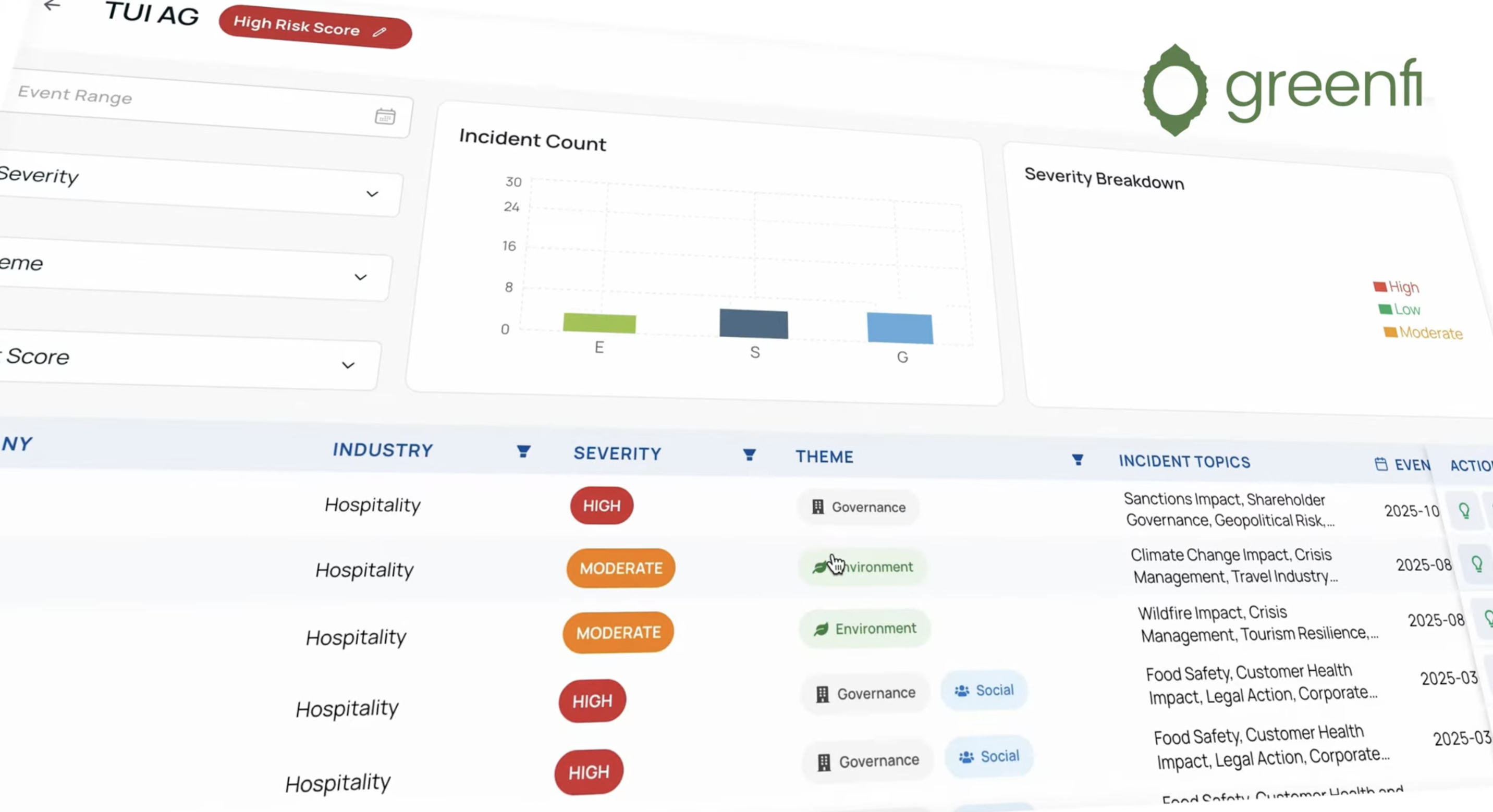Click Governance tag in Sanctions Impact row

(859, 507)
